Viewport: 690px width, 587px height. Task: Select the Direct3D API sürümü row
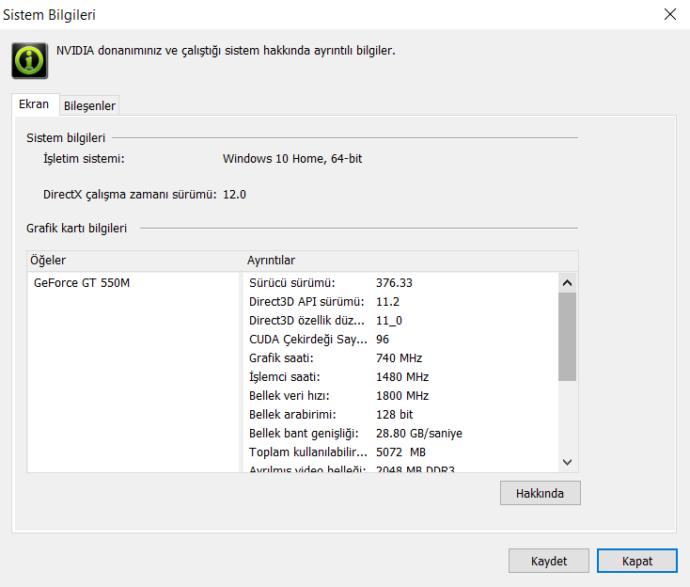point(400,302)
